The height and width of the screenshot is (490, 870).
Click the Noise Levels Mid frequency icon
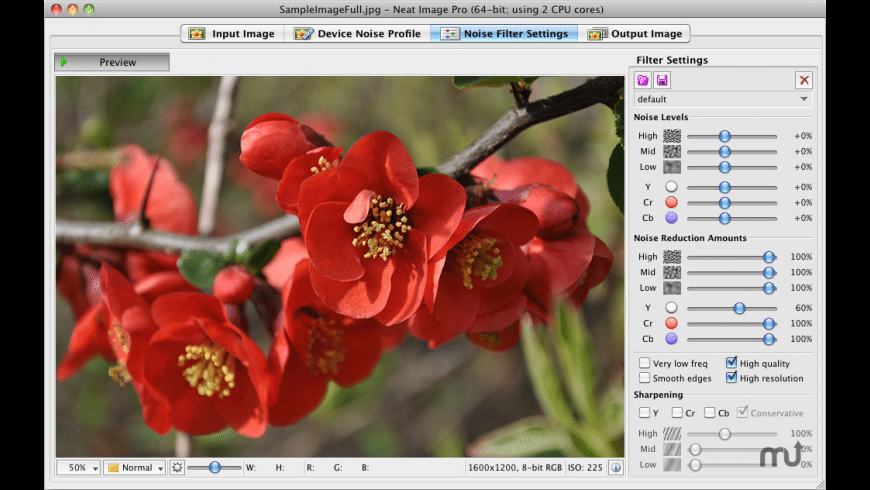pos(672,151)
